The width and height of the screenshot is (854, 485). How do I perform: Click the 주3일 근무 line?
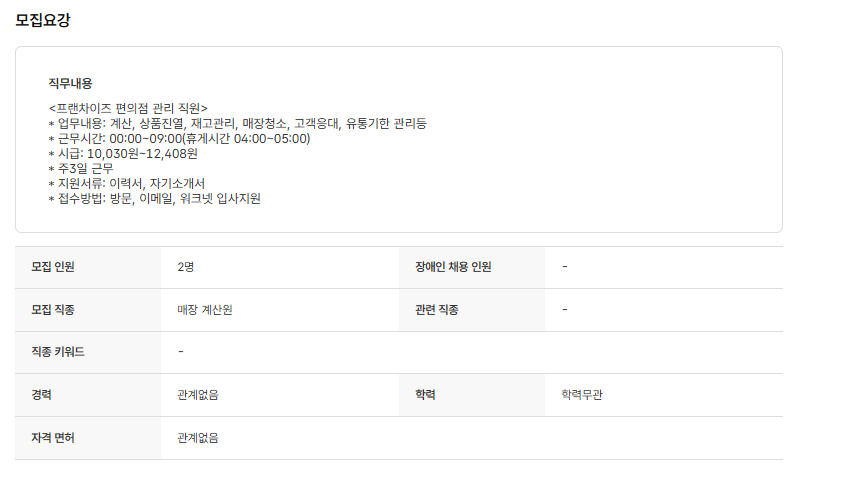[81, 168]
